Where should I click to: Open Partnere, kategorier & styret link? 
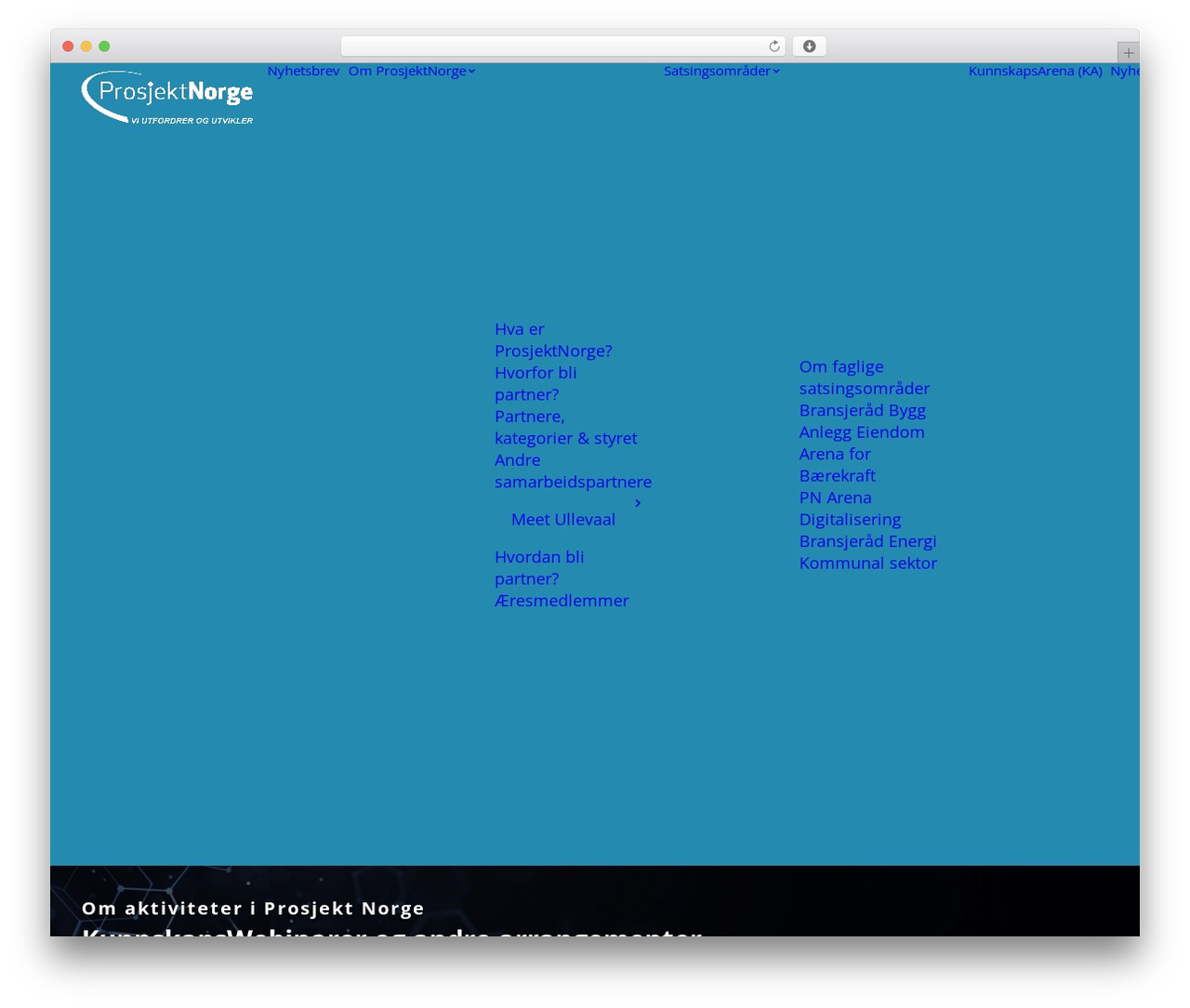[565, 427]
